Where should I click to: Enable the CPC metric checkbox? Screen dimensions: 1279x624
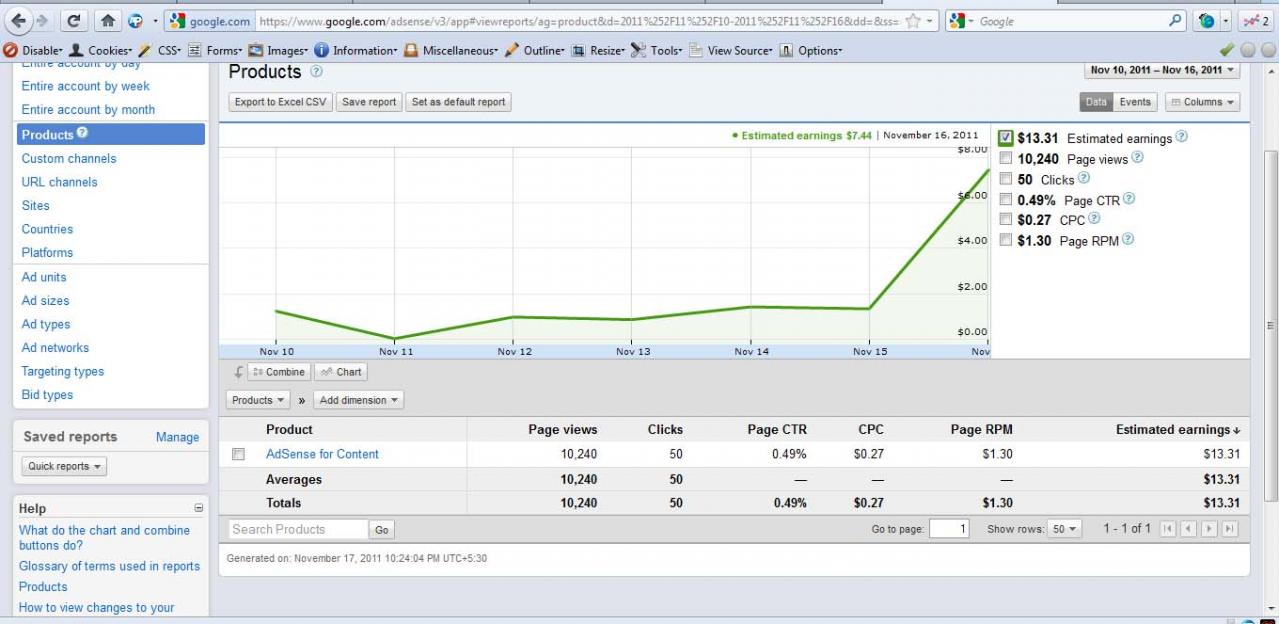(1006, 219)
